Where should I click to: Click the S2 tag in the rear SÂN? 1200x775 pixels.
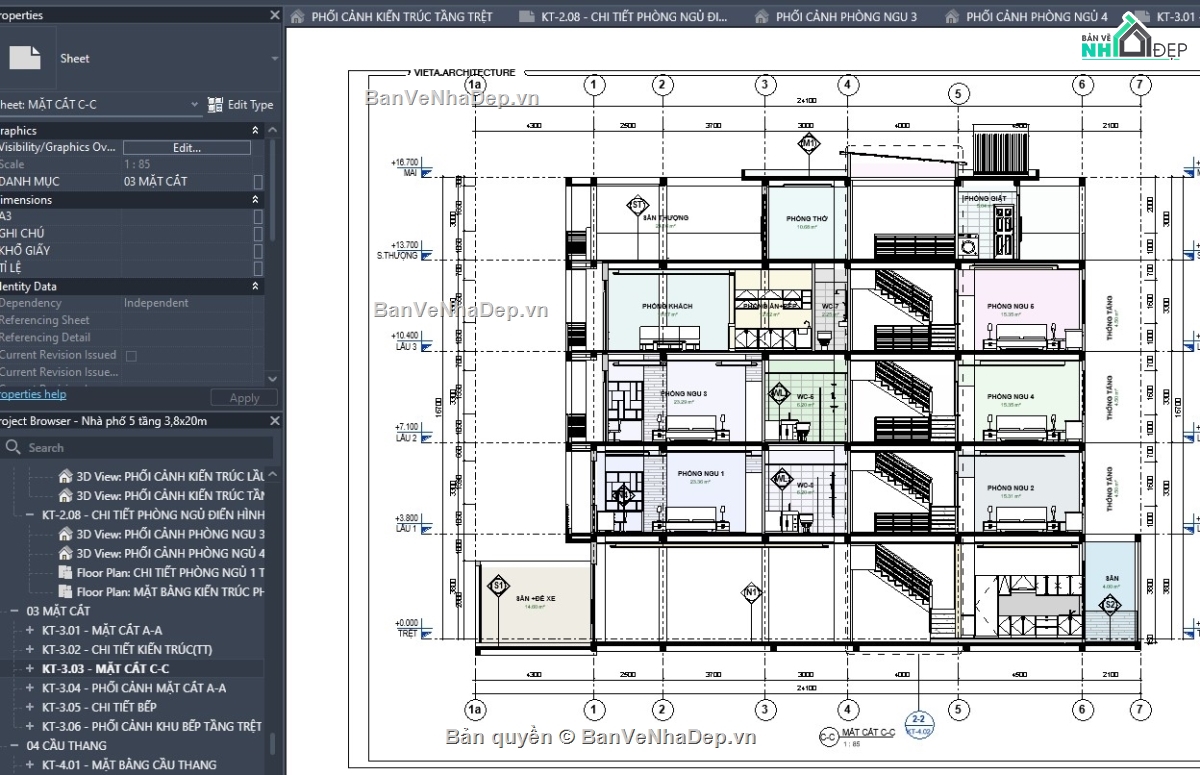point(1109,605)
